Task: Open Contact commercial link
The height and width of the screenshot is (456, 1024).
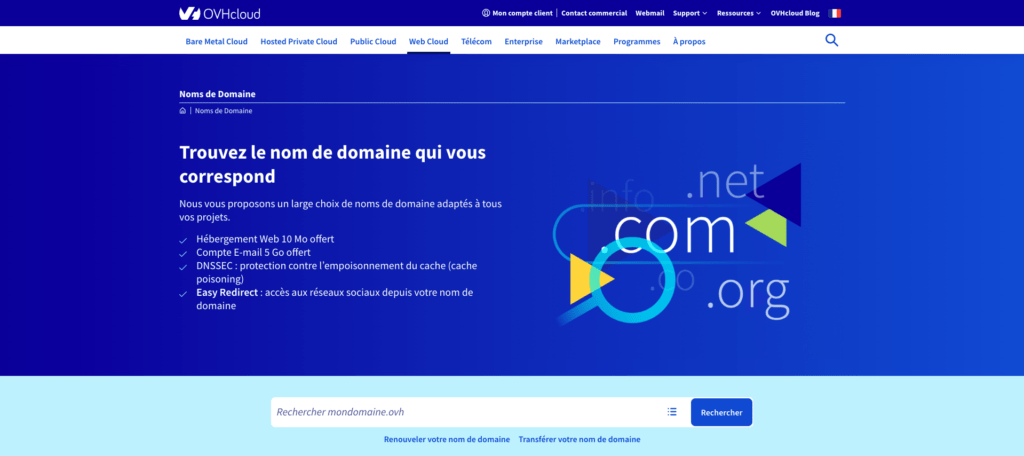Action: tap(594, 13)
